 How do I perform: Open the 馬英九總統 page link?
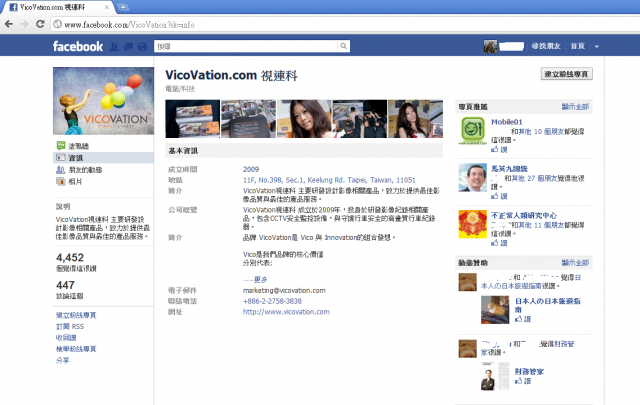pos(509,169)
